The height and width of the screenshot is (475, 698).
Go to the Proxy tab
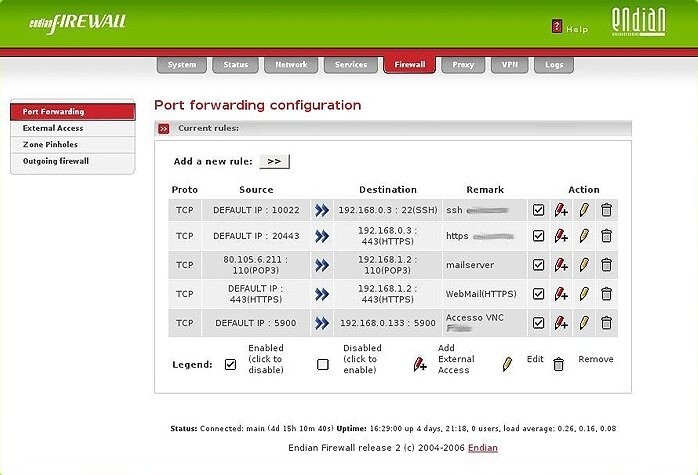463,65
